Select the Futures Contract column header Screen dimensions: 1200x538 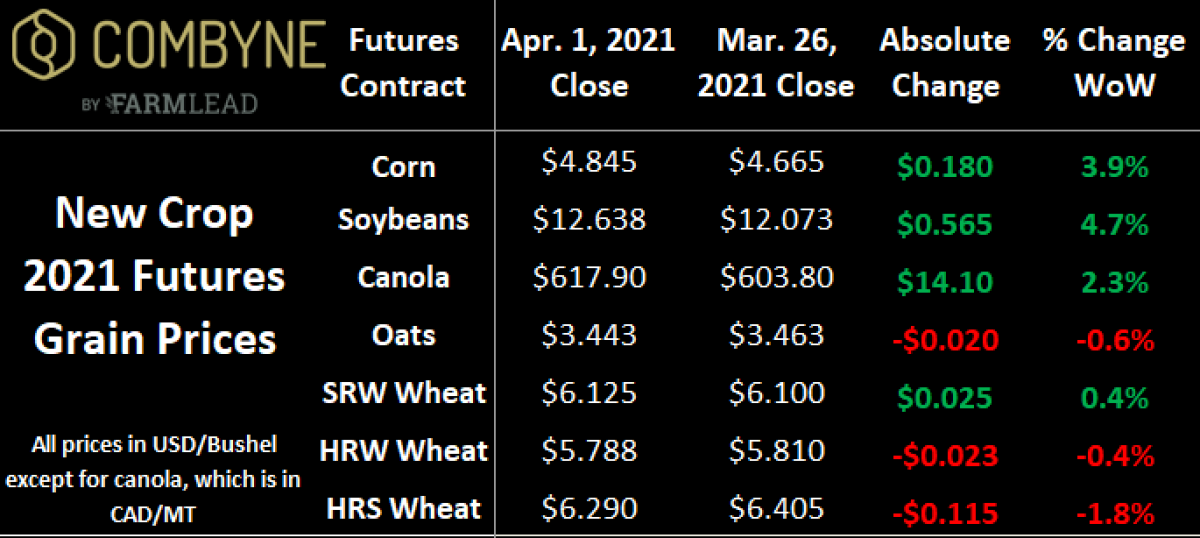(403, 63)
